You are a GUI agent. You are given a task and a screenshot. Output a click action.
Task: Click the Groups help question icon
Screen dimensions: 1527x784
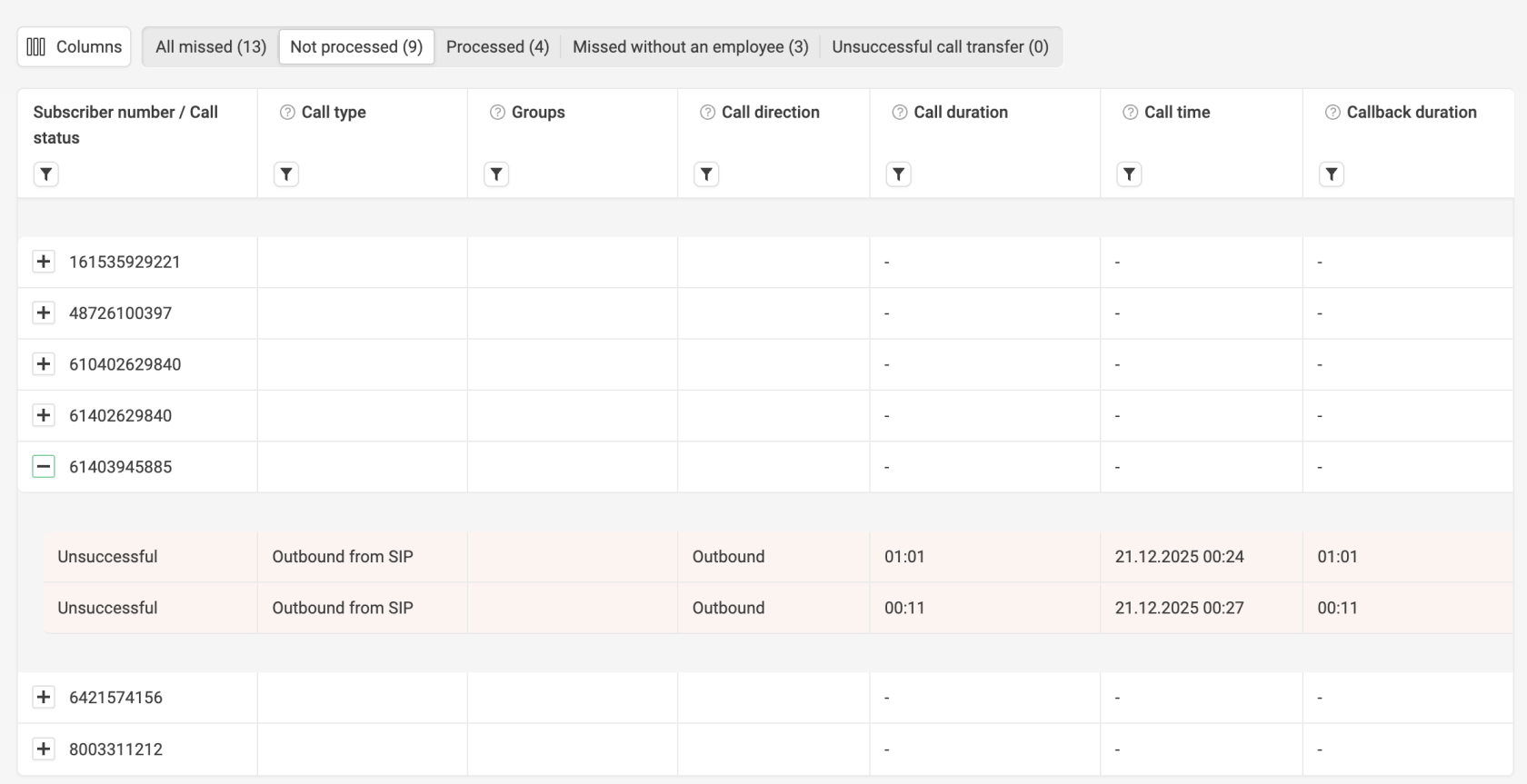497,113
